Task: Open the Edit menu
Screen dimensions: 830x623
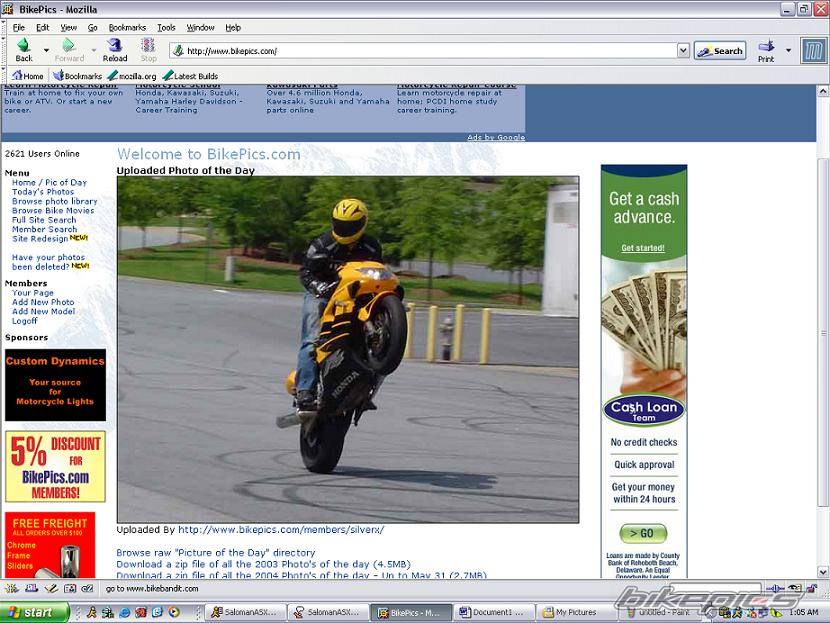Action: pyautogui.click(x=42, y=27)
